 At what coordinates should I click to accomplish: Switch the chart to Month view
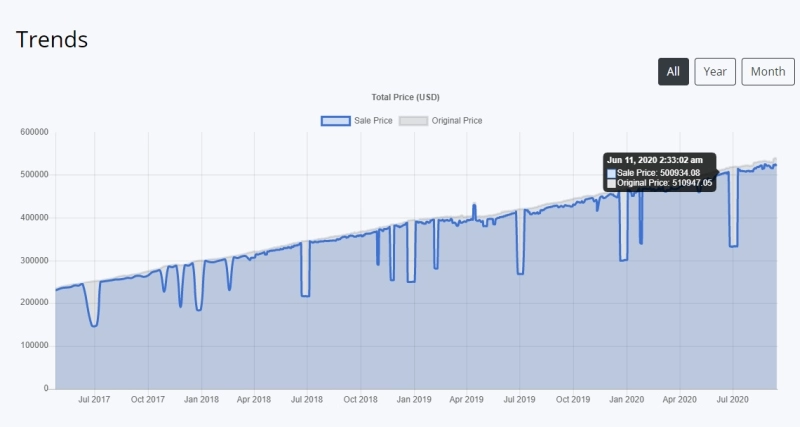point(767,72)
